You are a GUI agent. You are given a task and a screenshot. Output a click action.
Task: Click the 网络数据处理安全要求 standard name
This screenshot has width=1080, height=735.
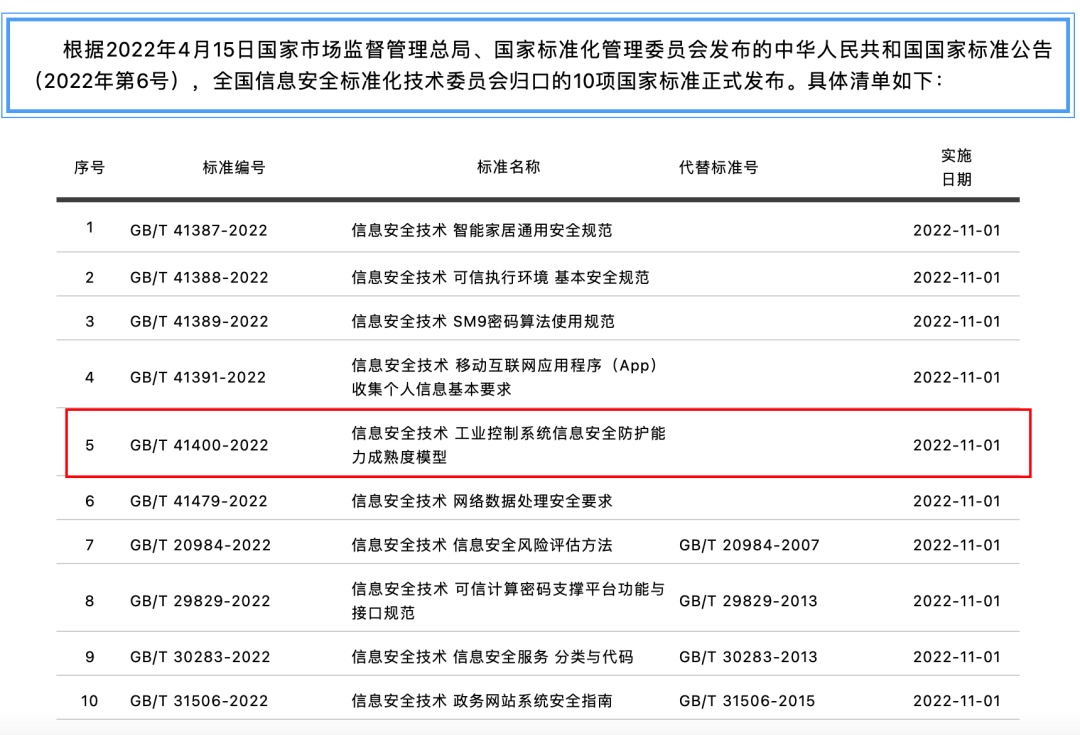click(x=481, y=501)
